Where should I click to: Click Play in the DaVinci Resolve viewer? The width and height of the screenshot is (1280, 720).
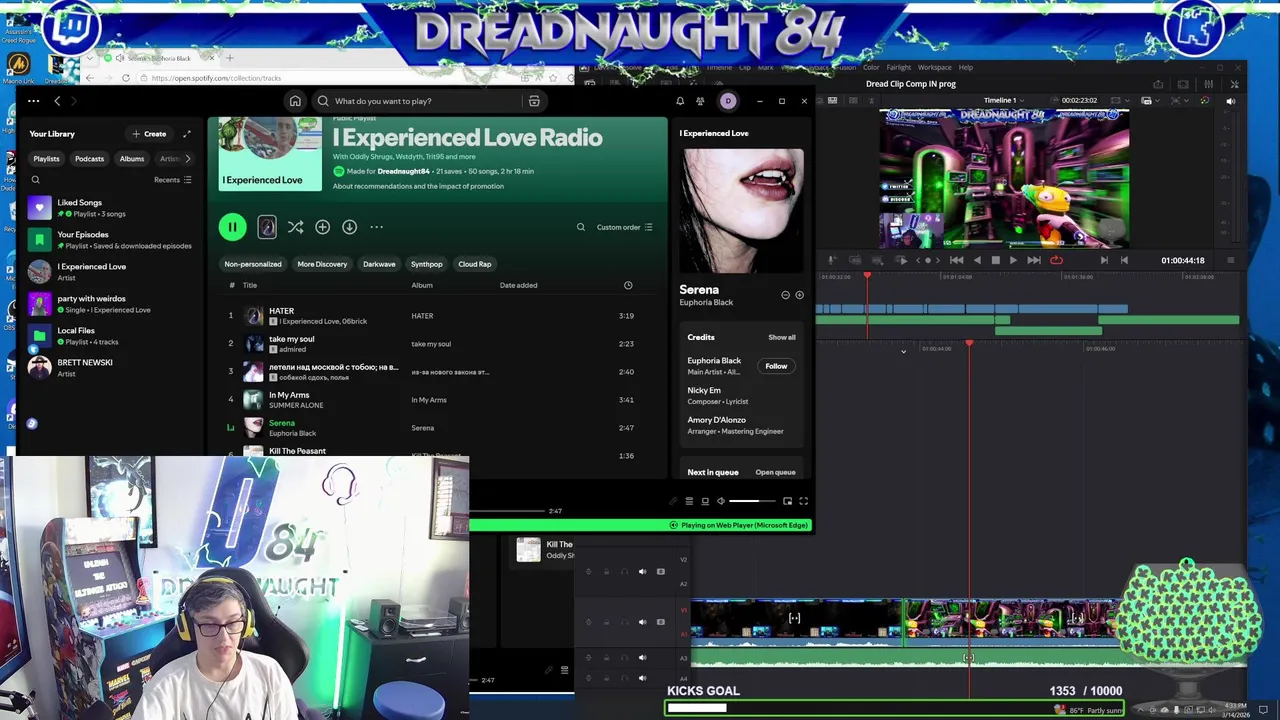(x=1013, y=260)
